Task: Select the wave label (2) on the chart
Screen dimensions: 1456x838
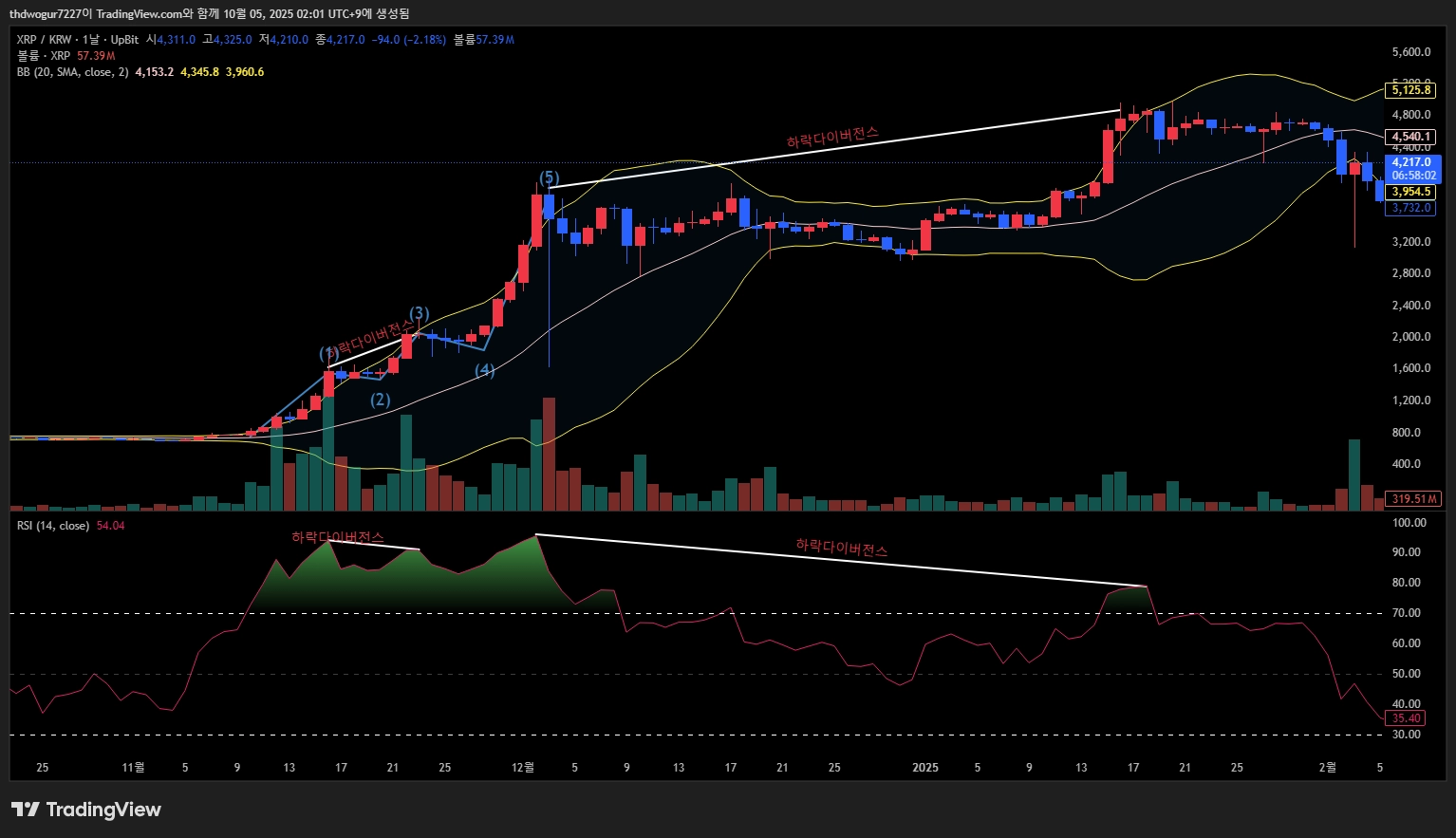Action: click(x=381, y=400)
